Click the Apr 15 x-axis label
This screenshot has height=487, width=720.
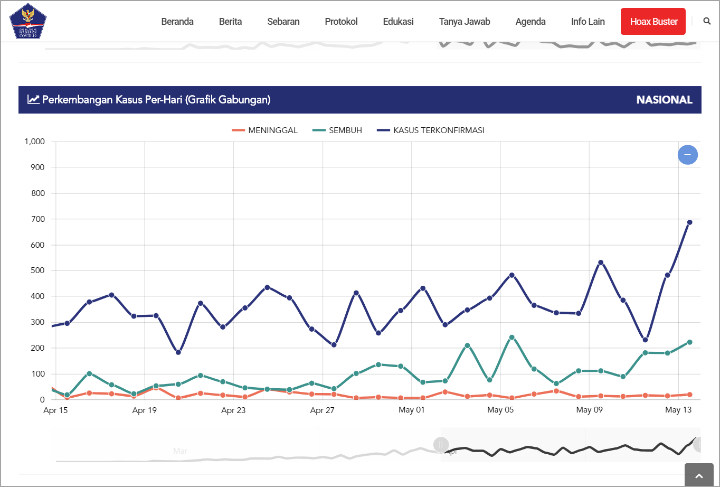click(x=55, y=410)
